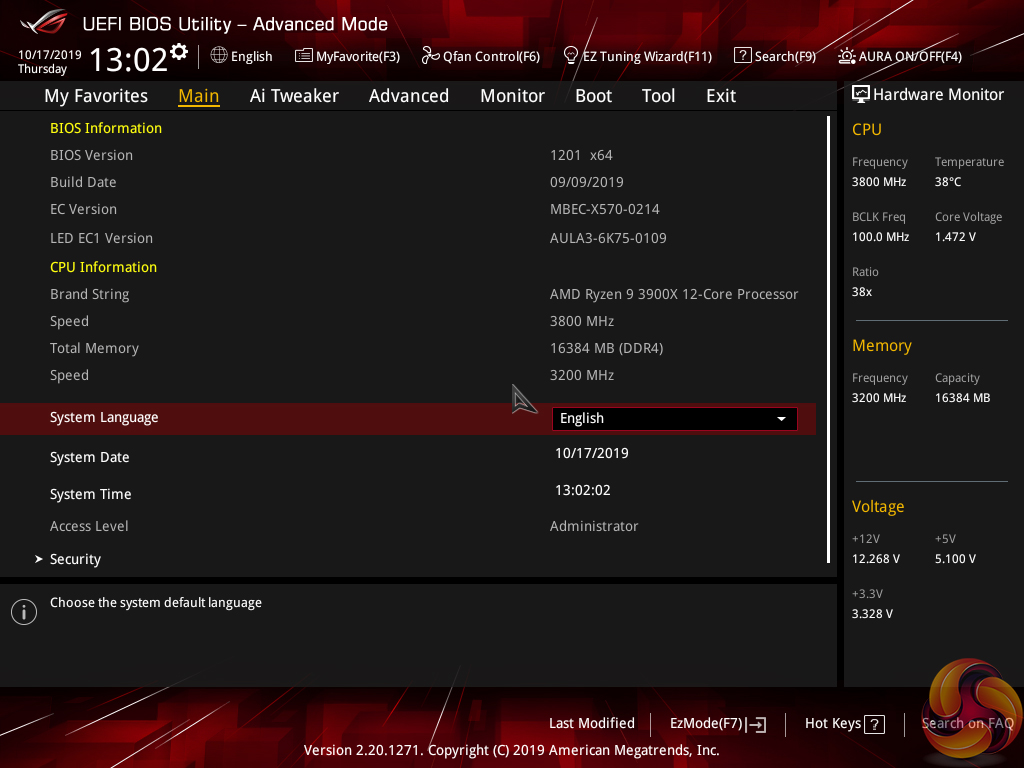Click the ROG logo
The image size is (1024, 768).
[44, 22]
